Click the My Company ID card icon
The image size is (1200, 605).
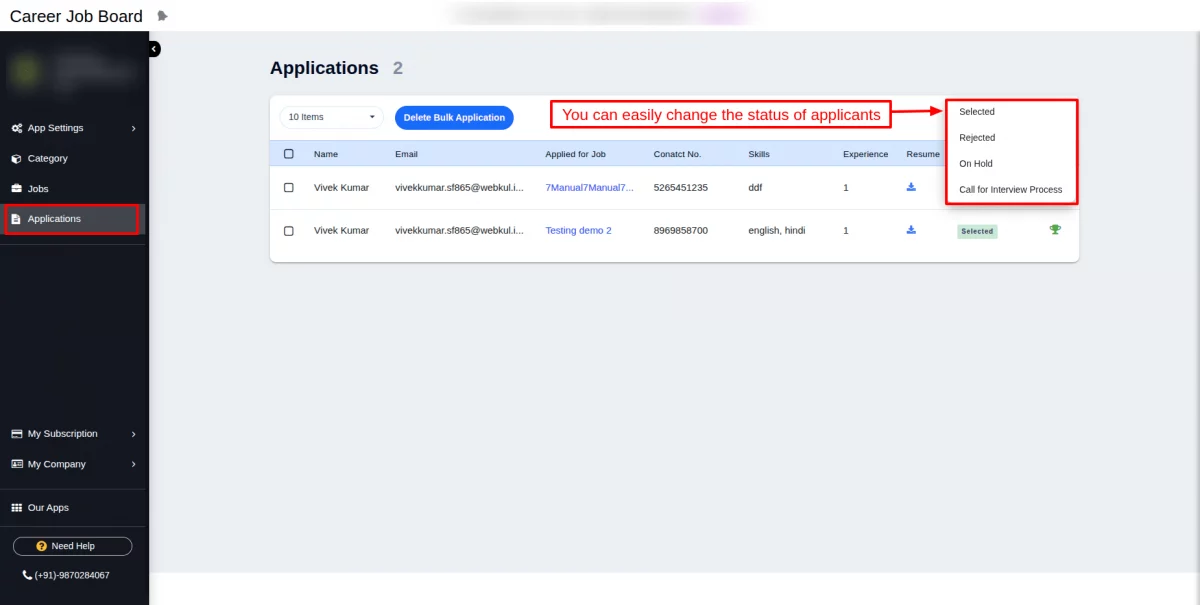click(17, 464)
